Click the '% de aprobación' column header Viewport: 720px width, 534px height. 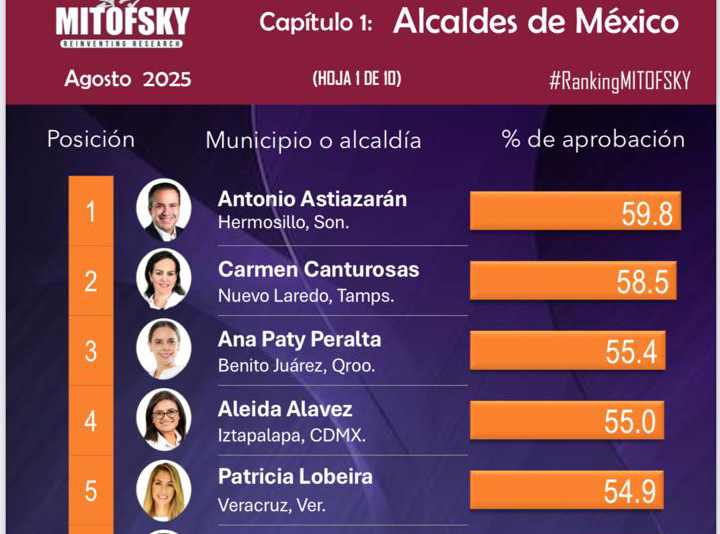pyautogui.click(x=593, y=139)
